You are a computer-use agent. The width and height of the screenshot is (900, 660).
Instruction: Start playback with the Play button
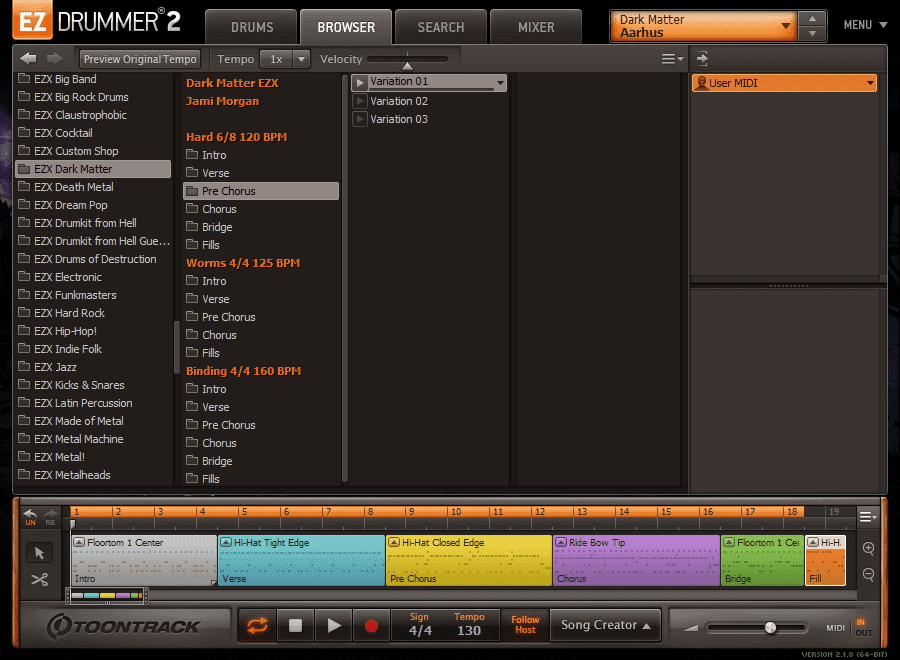[x=333, y=625]
